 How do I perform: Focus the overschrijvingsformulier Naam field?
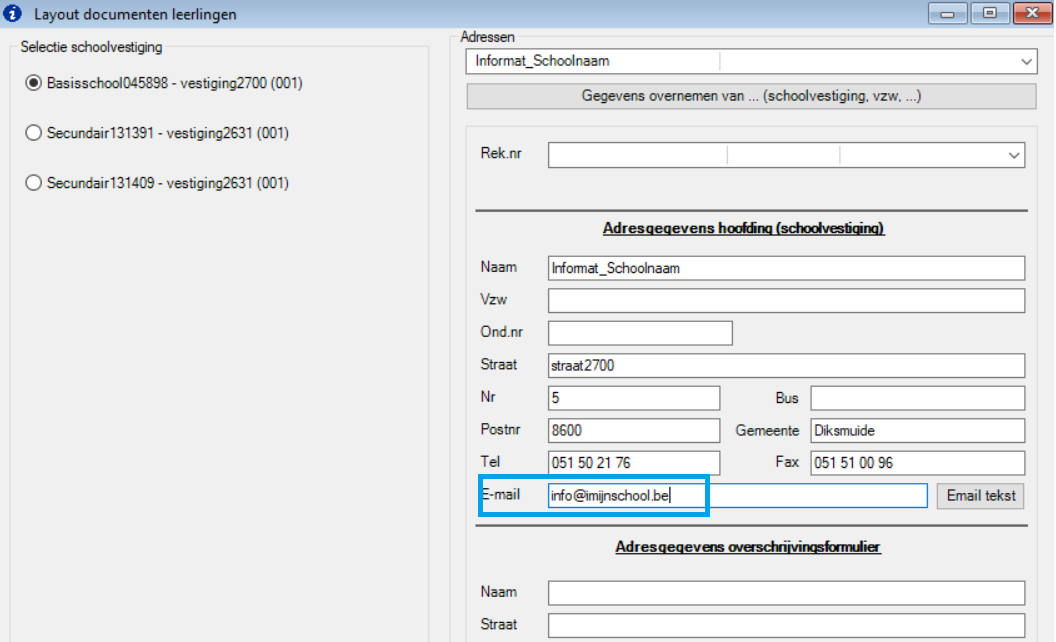[786, 593]
